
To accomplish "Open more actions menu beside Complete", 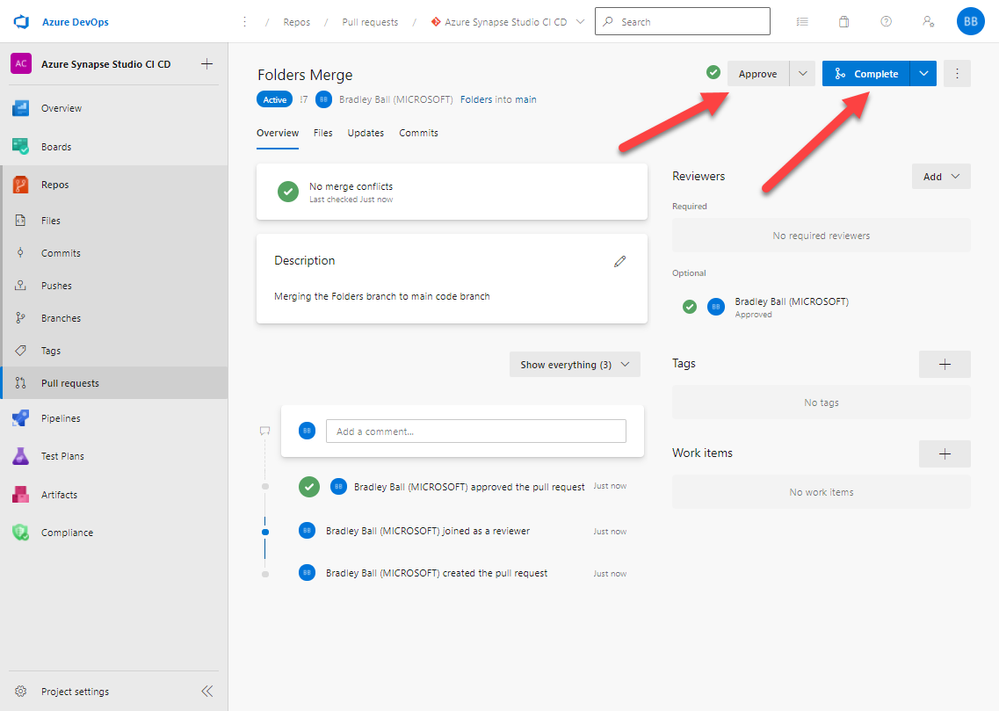I will tap(957, 74).
